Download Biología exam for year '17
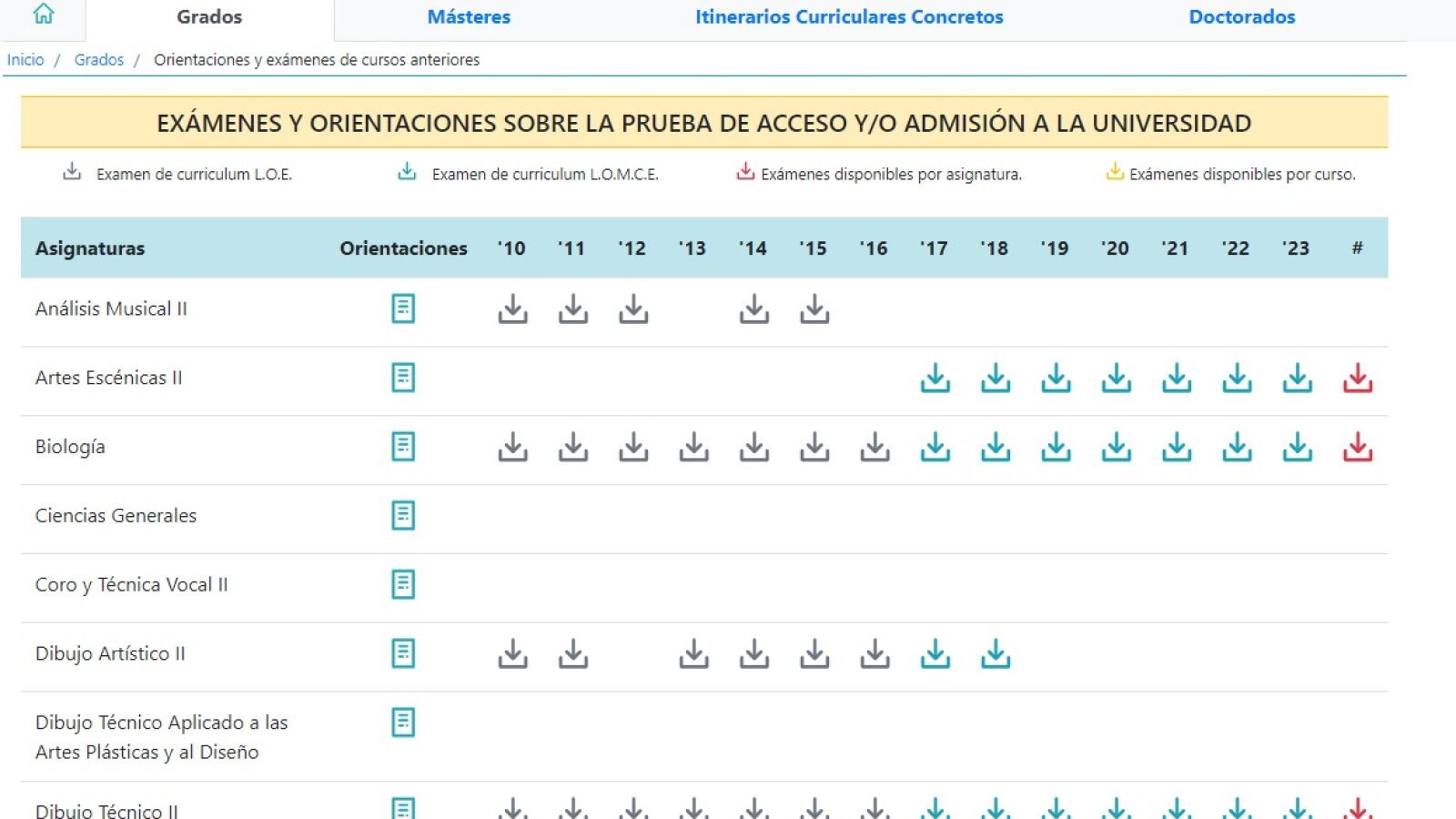The width and height of the screenshot is (1456, 819). [x=935, y=447]
